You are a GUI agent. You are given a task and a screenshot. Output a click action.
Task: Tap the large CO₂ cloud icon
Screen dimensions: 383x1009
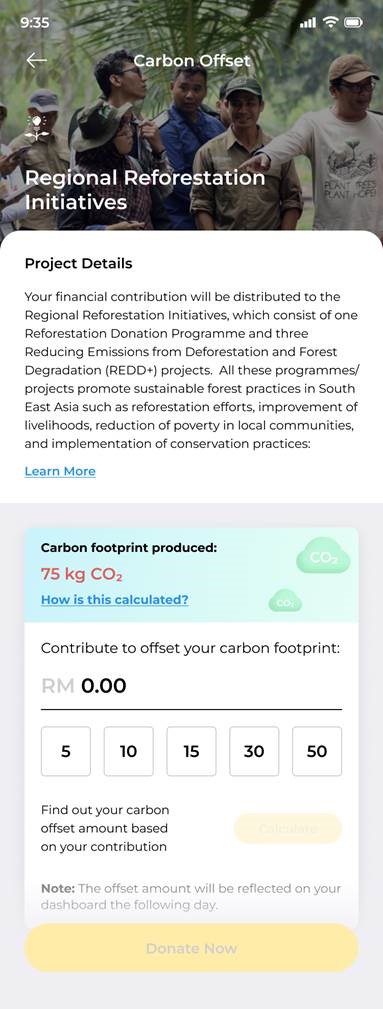323,558
